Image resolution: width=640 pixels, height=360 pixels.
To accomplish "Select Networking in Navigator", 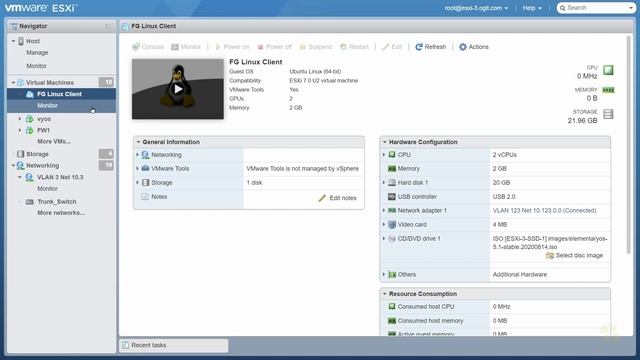I will point(42,165).
